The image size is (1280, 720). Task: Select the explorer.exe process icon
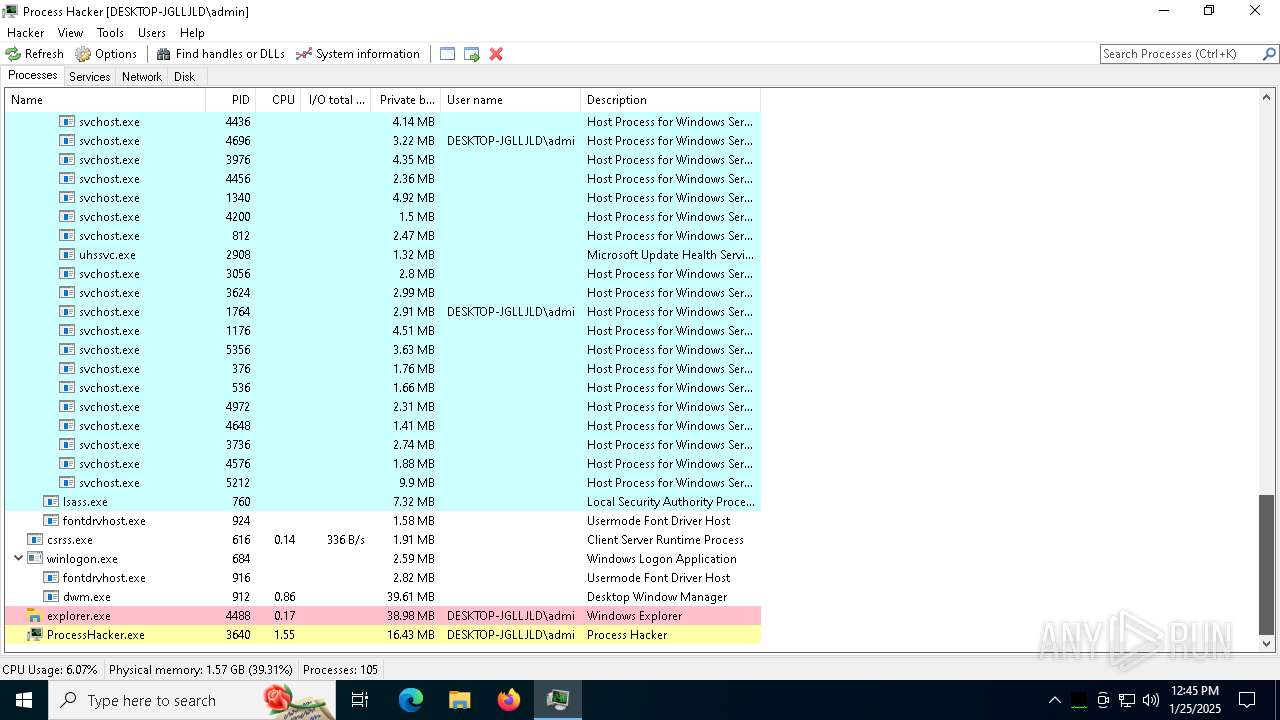pyautogui.click(x=35, y=616)
